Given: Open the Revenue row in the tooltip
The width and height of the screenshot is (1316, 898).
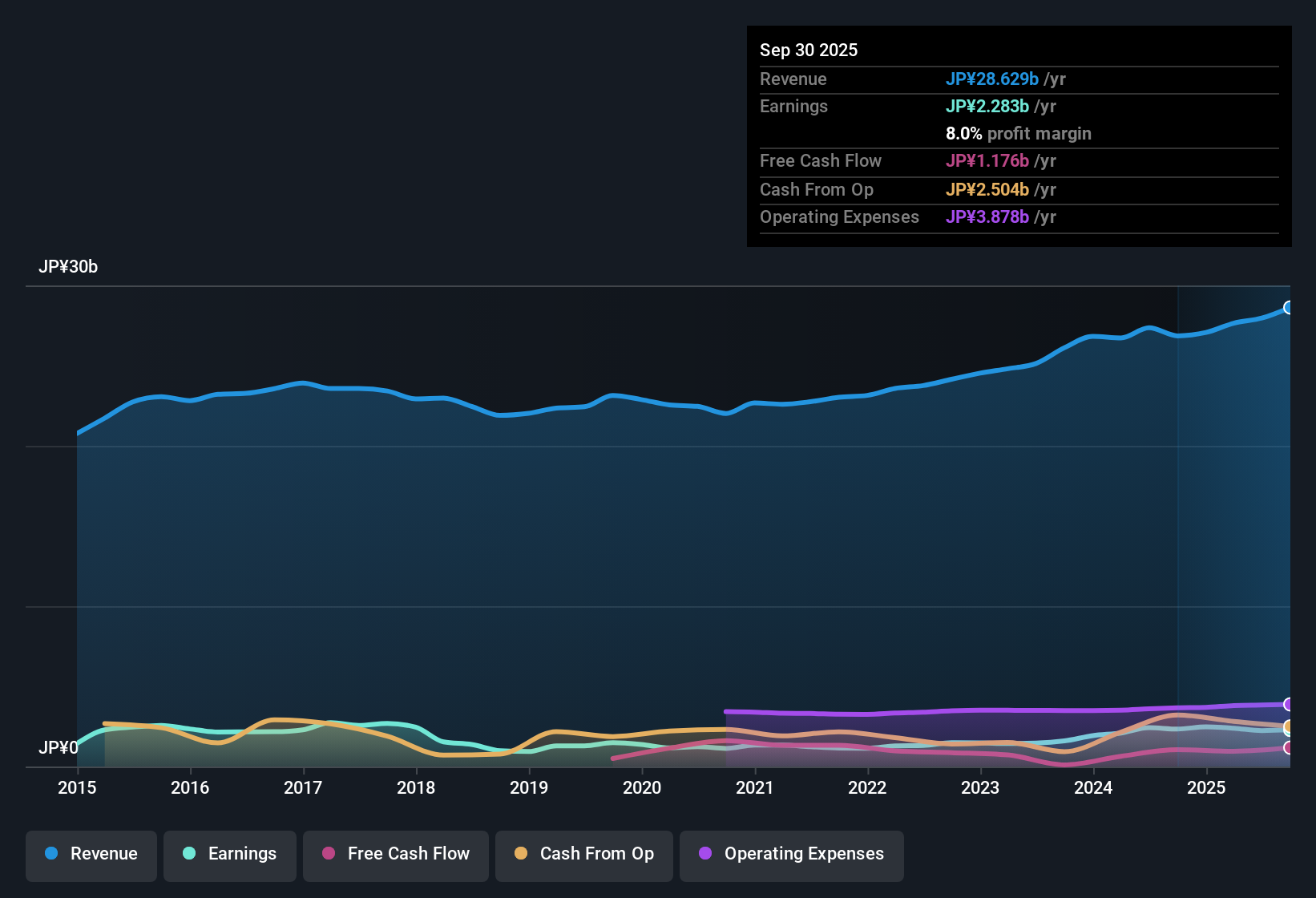Looking at the screenshot, I should [x=793, y=79].
